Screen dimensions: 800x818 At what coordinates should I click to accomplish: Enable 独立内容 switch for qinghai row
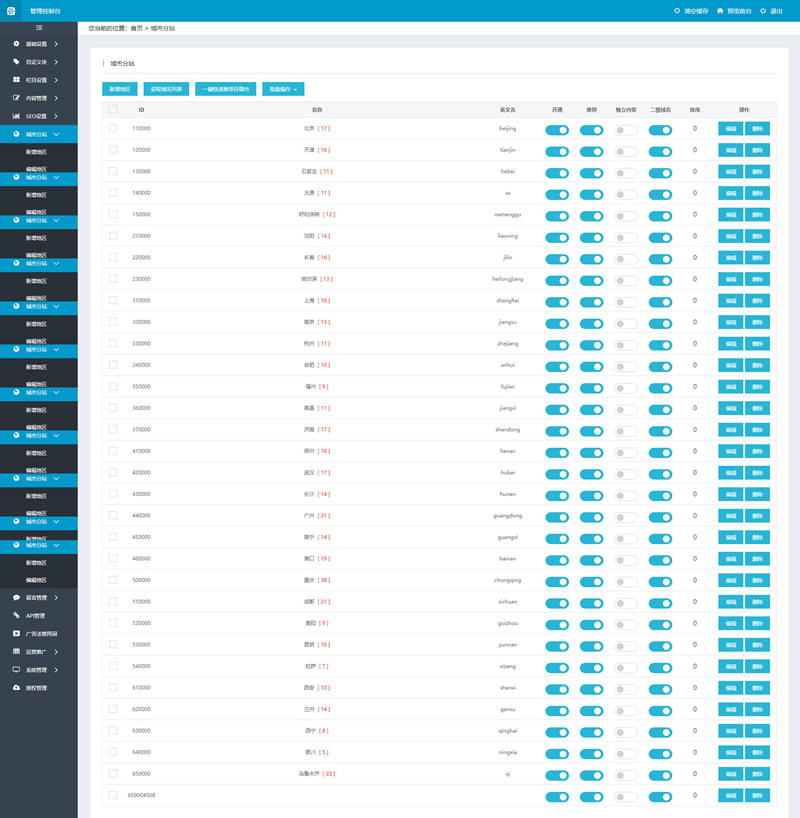626,732
